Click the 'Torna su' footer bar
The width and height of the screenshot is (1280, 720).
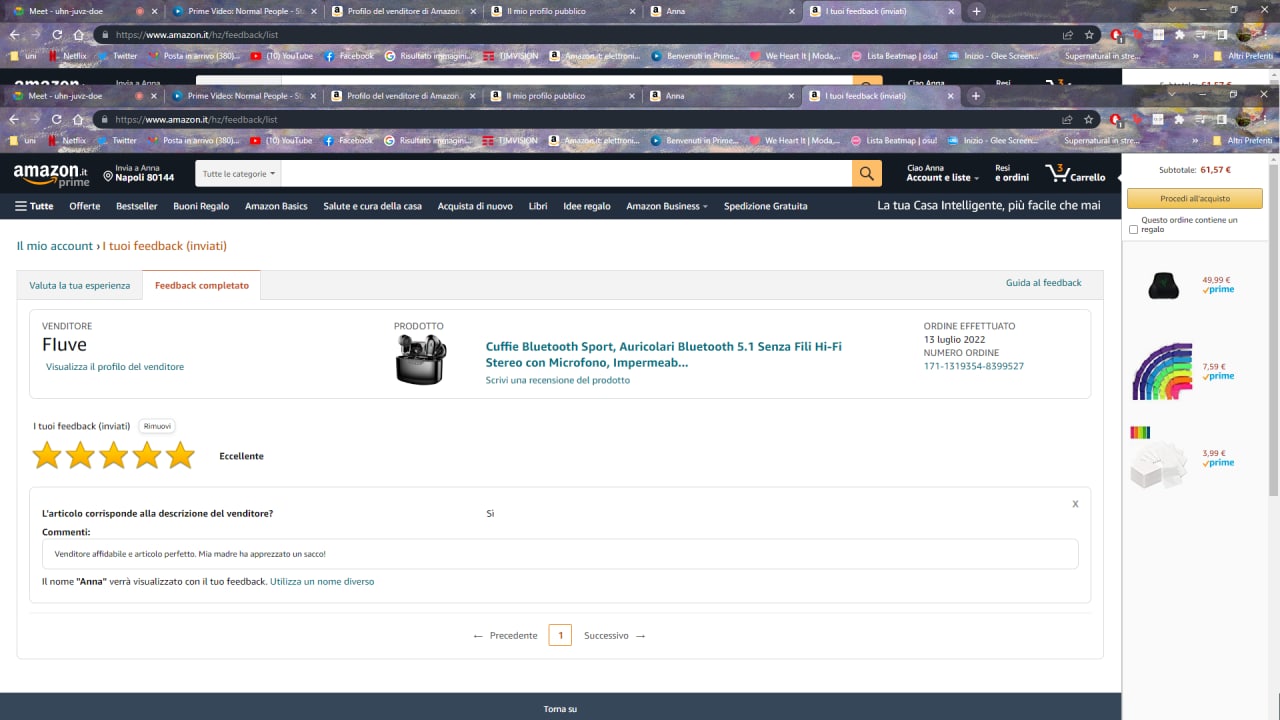[560, 708]
